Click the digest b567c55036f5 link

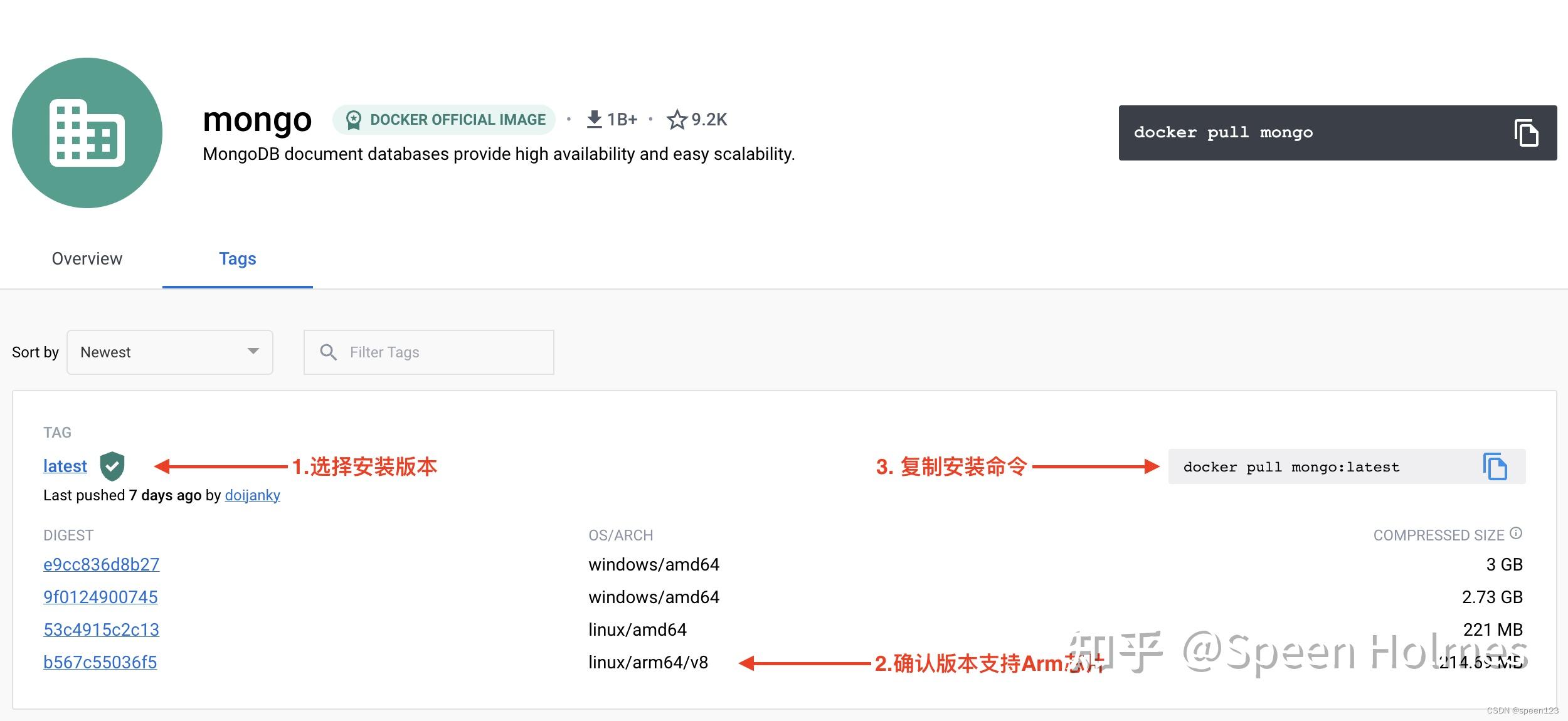coord(100,662)
